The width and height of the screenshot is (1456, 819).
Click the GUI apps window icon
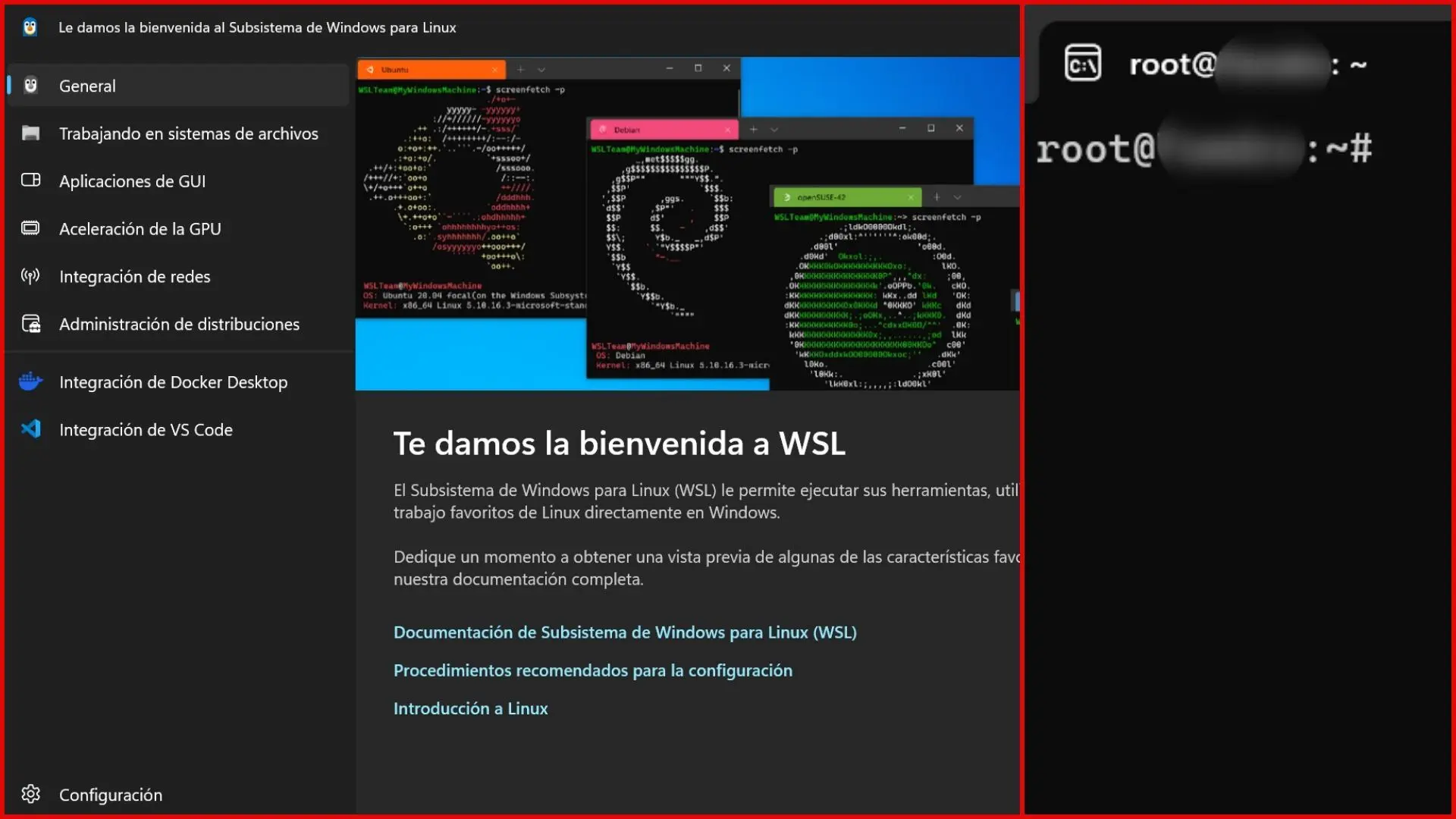30,180
